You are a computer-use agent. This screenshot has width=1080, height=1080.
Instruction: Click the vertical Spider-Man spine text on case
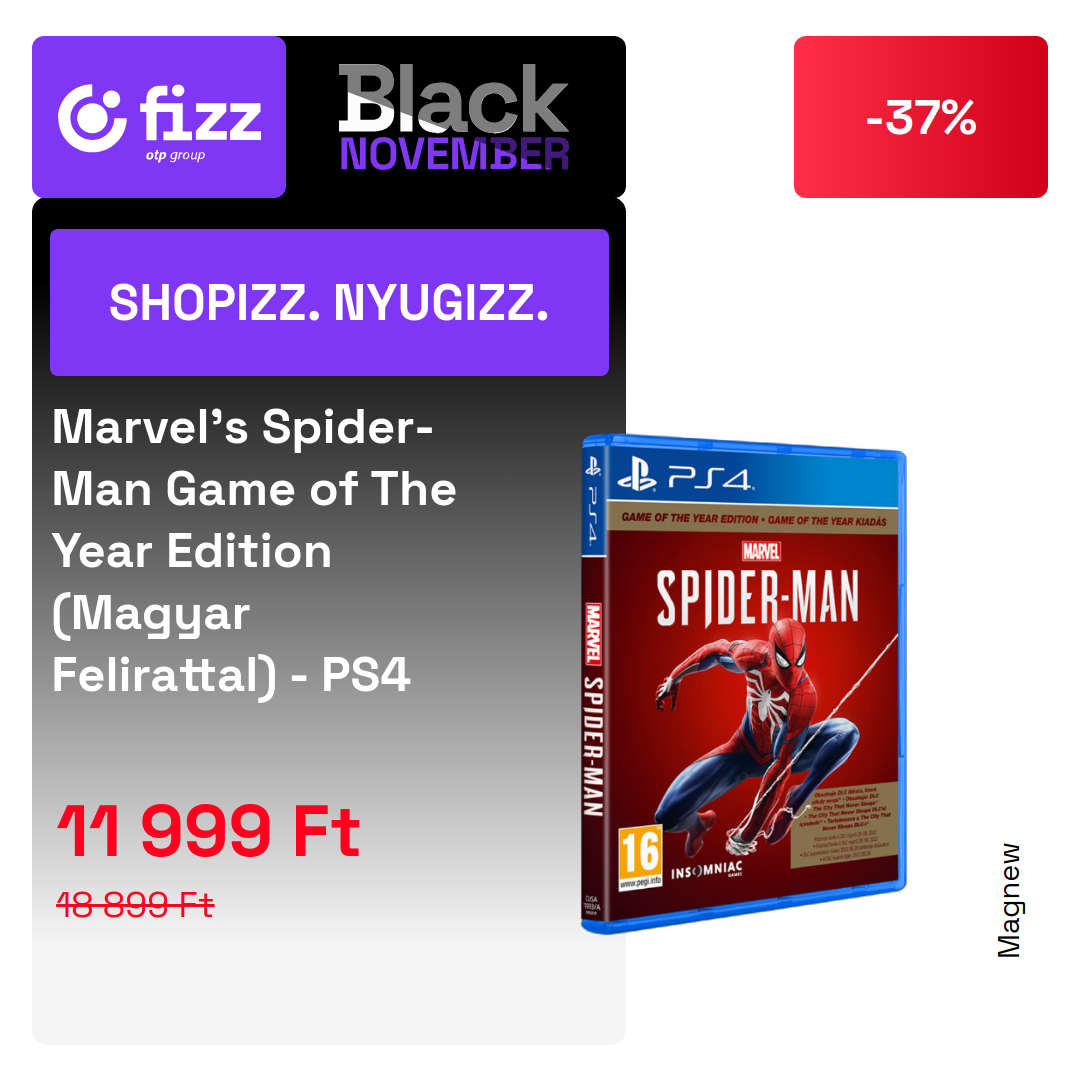click(x=593, y=747)
